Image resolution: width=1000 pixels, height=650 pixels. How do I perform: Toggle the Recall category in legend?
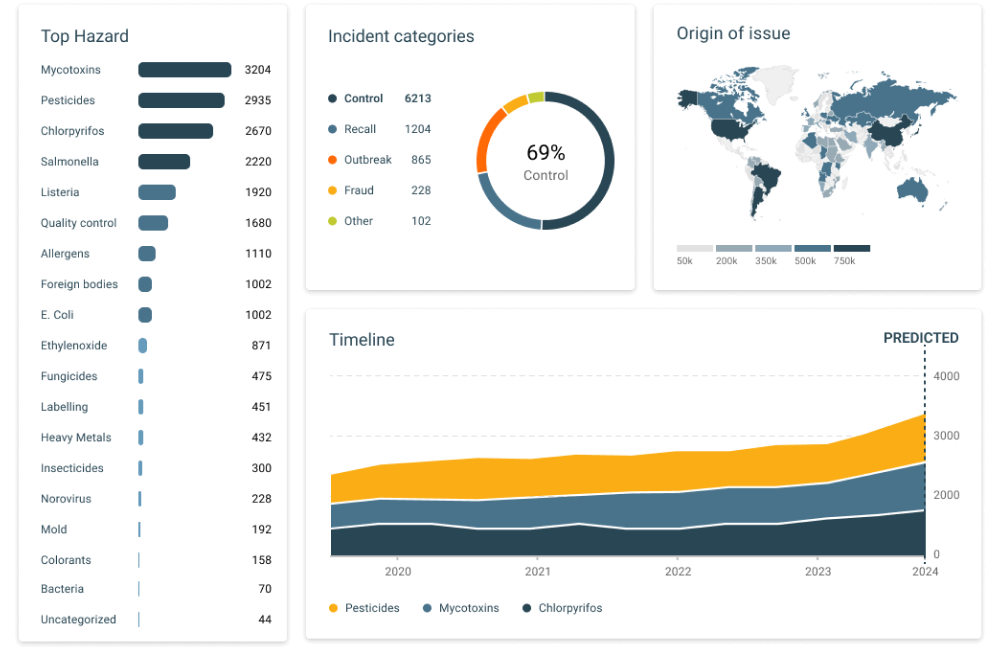(359, 129)
